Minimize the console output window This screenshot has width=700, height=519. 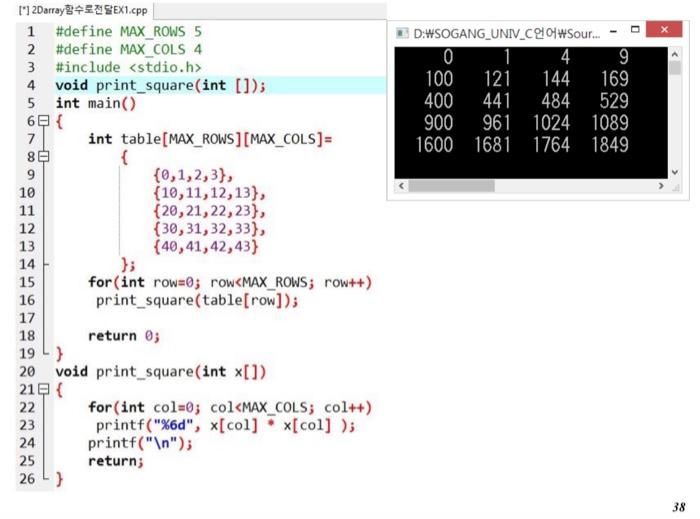tap(614, 31)
